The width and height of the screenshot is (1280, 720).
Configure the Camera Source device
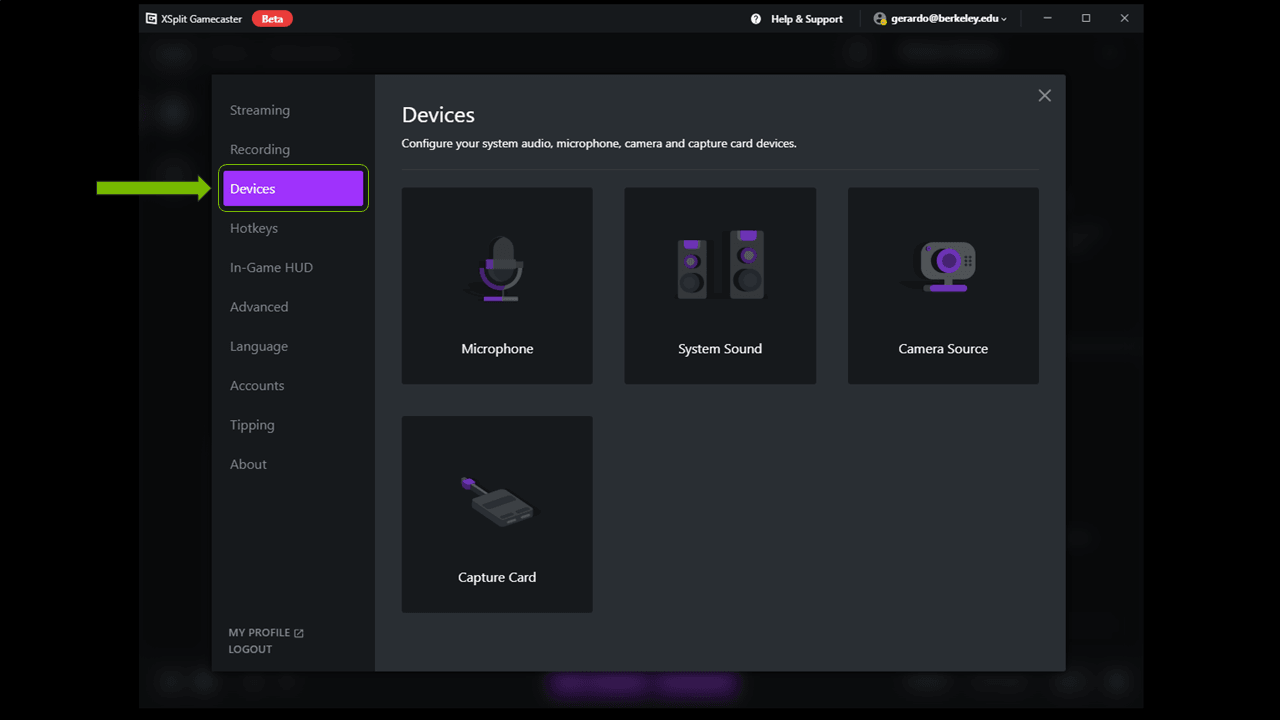(x=942, y=285)
